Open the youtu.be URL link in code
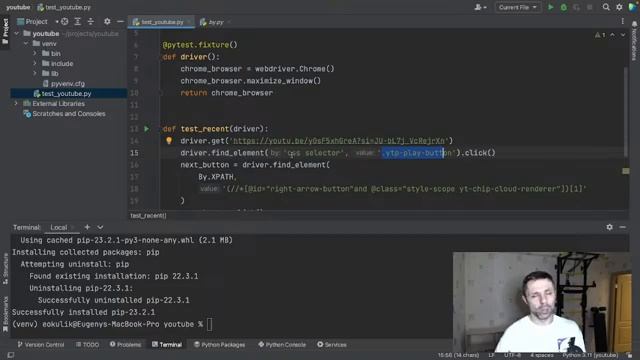Image resolution: width=640 pixels, height=360 pixels. (x=340, y=140)
